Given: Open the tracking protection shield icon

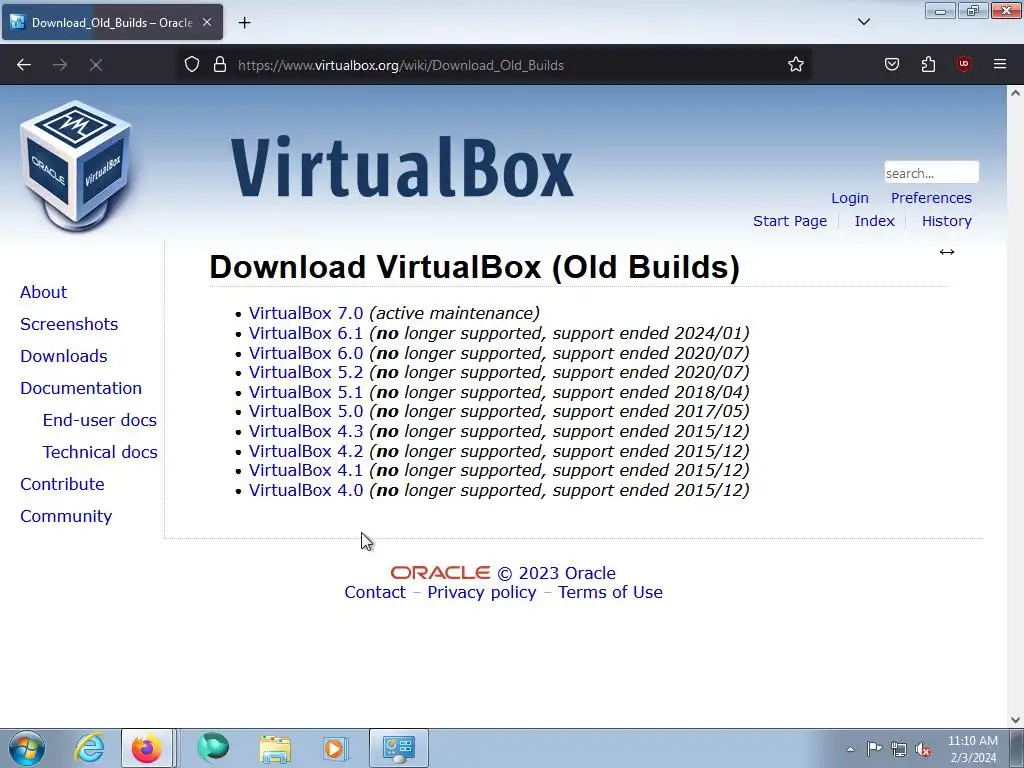Looking at the screenshot, I should click(191, 65).
